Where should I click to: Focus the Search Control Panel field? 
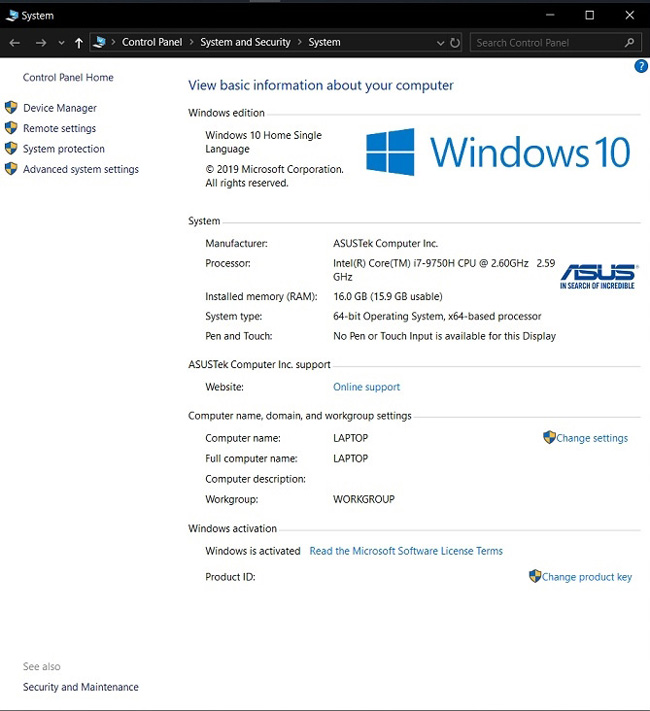[556, 43]
